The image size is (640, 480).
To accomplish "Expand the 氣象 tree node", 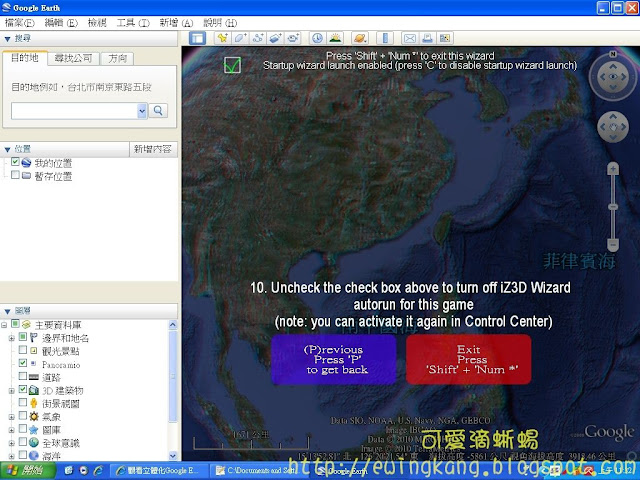I will 11,417.
